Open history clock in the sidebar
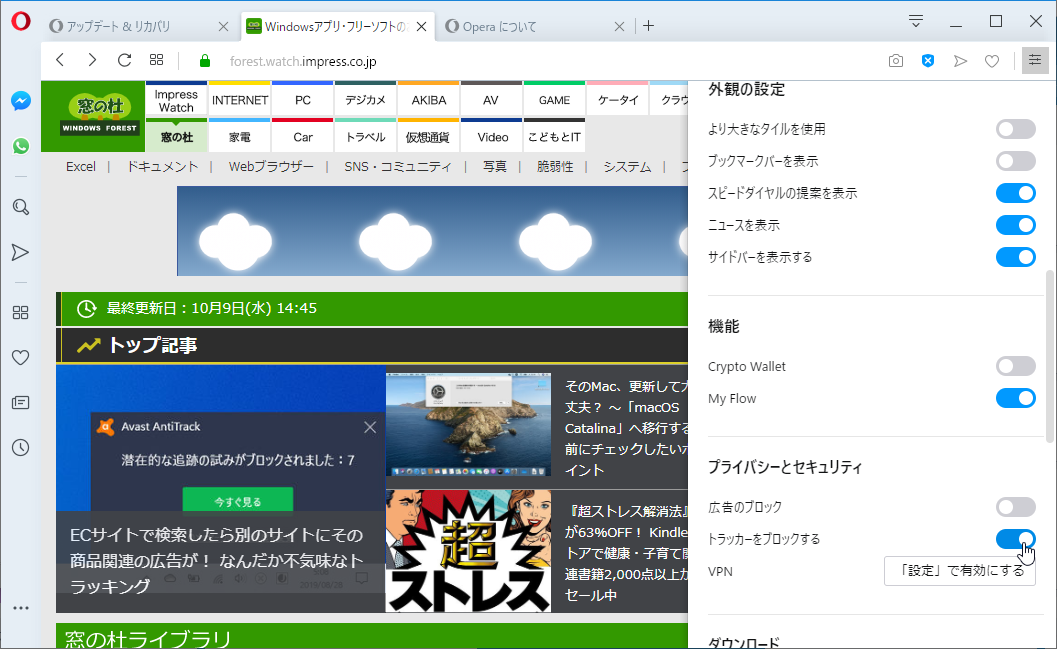 (x=21, y=447)
